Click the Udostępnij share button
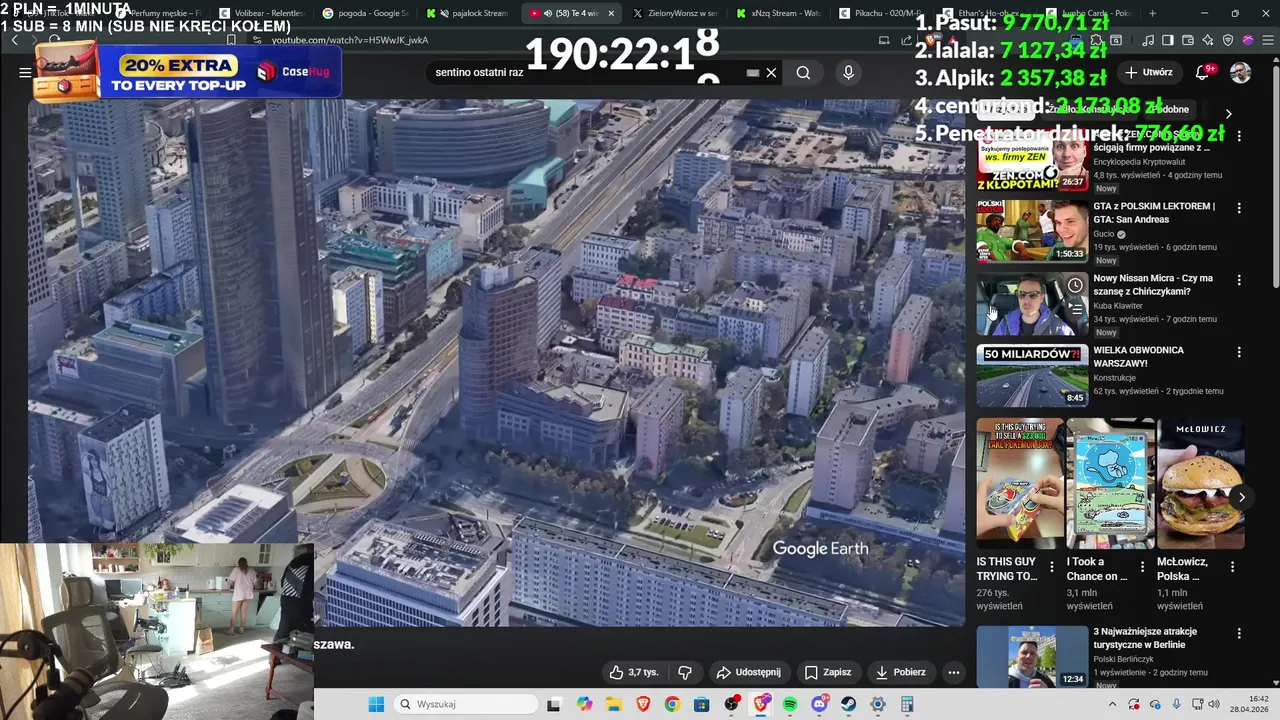1280x720 pixels. (x=749, y=672)
